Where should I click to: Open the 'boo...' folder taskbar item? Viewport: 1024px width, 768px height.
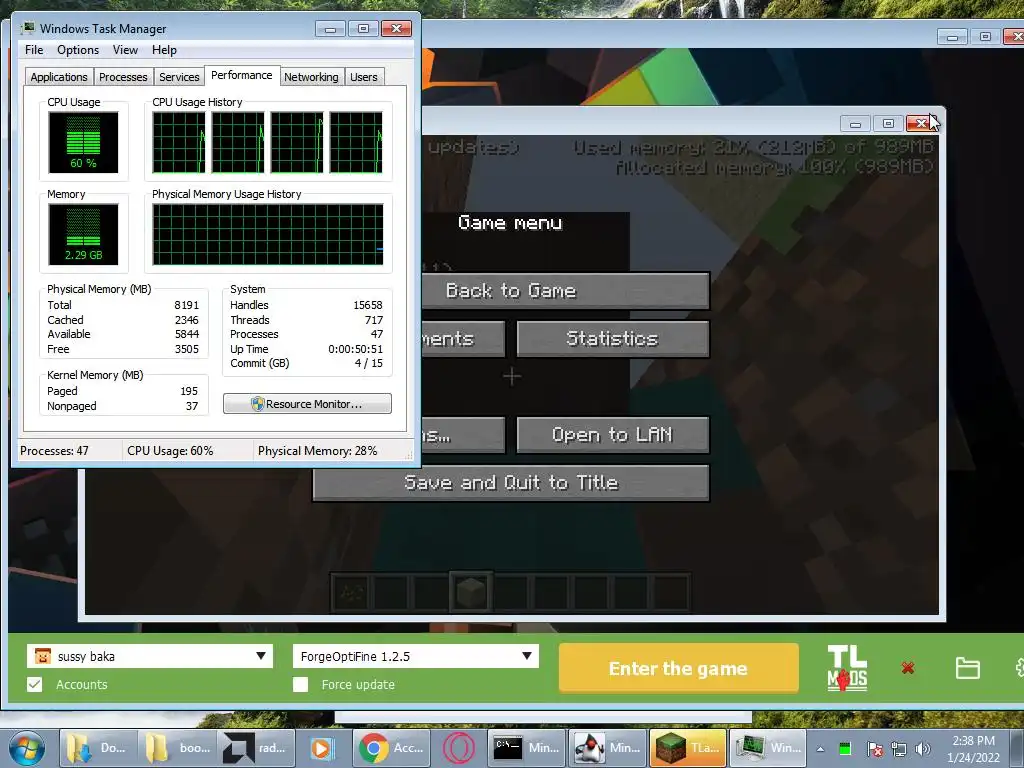pos(178,748)
